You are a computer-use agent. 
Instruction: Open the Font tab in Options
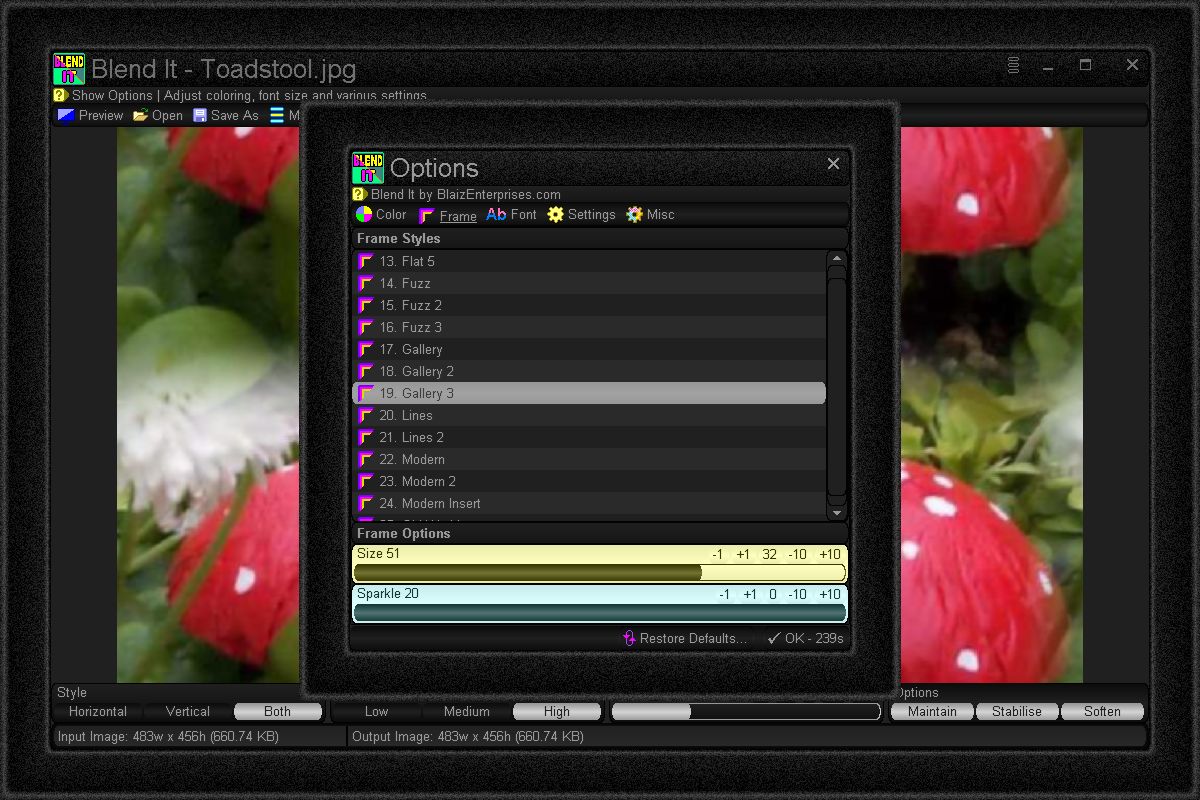[x=496, y=214]
